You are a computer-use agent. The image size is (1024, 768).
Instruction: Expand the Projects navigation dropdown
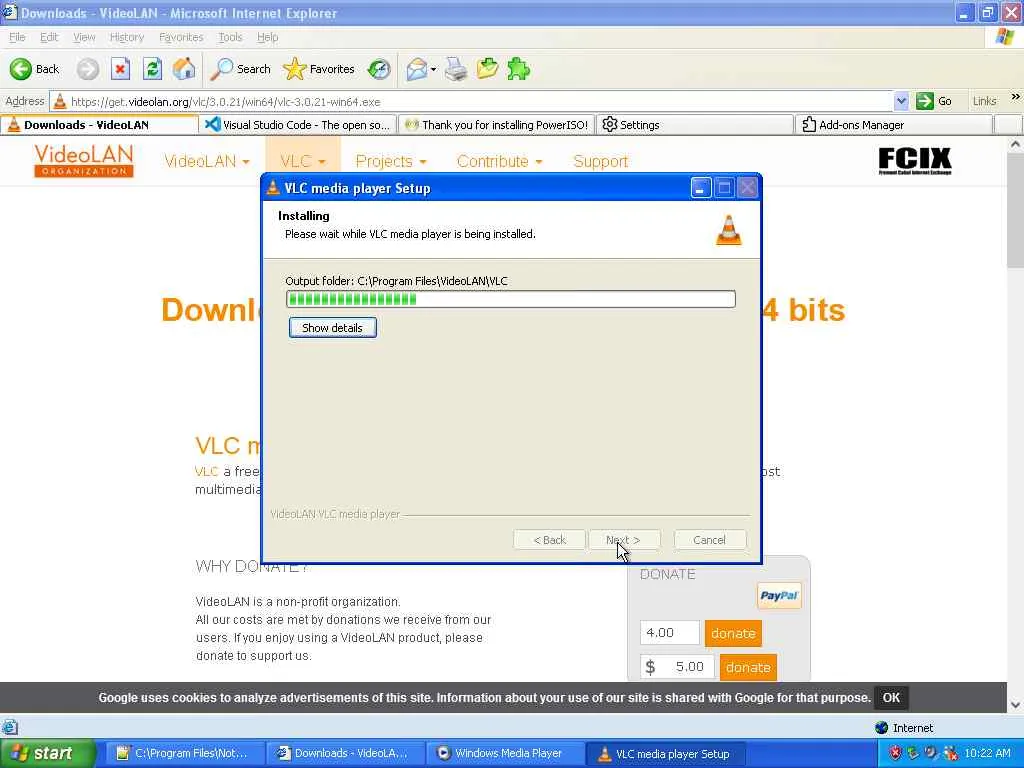[423, 162]
